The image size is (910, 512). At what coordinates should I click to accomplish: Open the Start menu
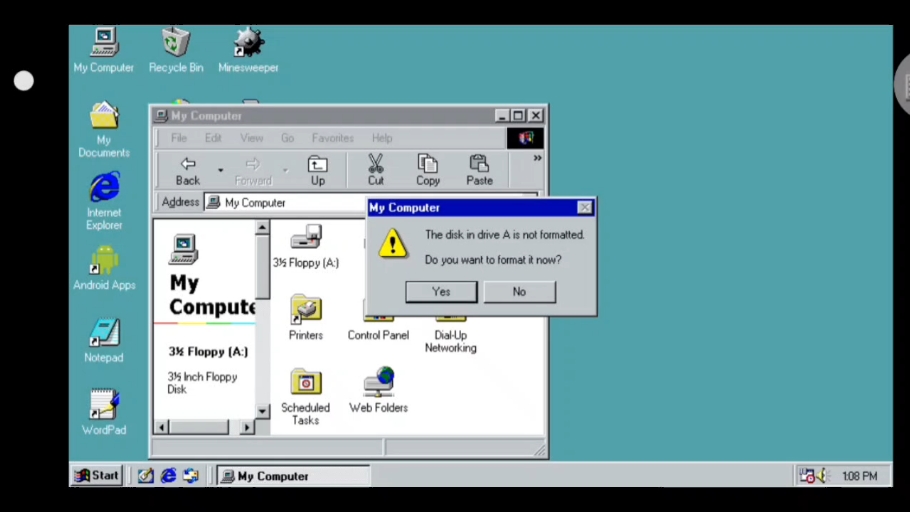click(96, 475)
